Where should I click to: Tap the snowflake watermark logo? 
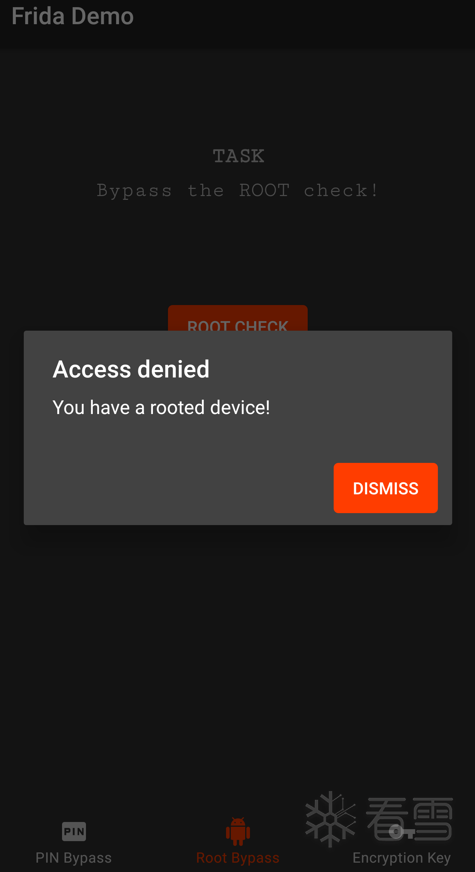(330, 819)
